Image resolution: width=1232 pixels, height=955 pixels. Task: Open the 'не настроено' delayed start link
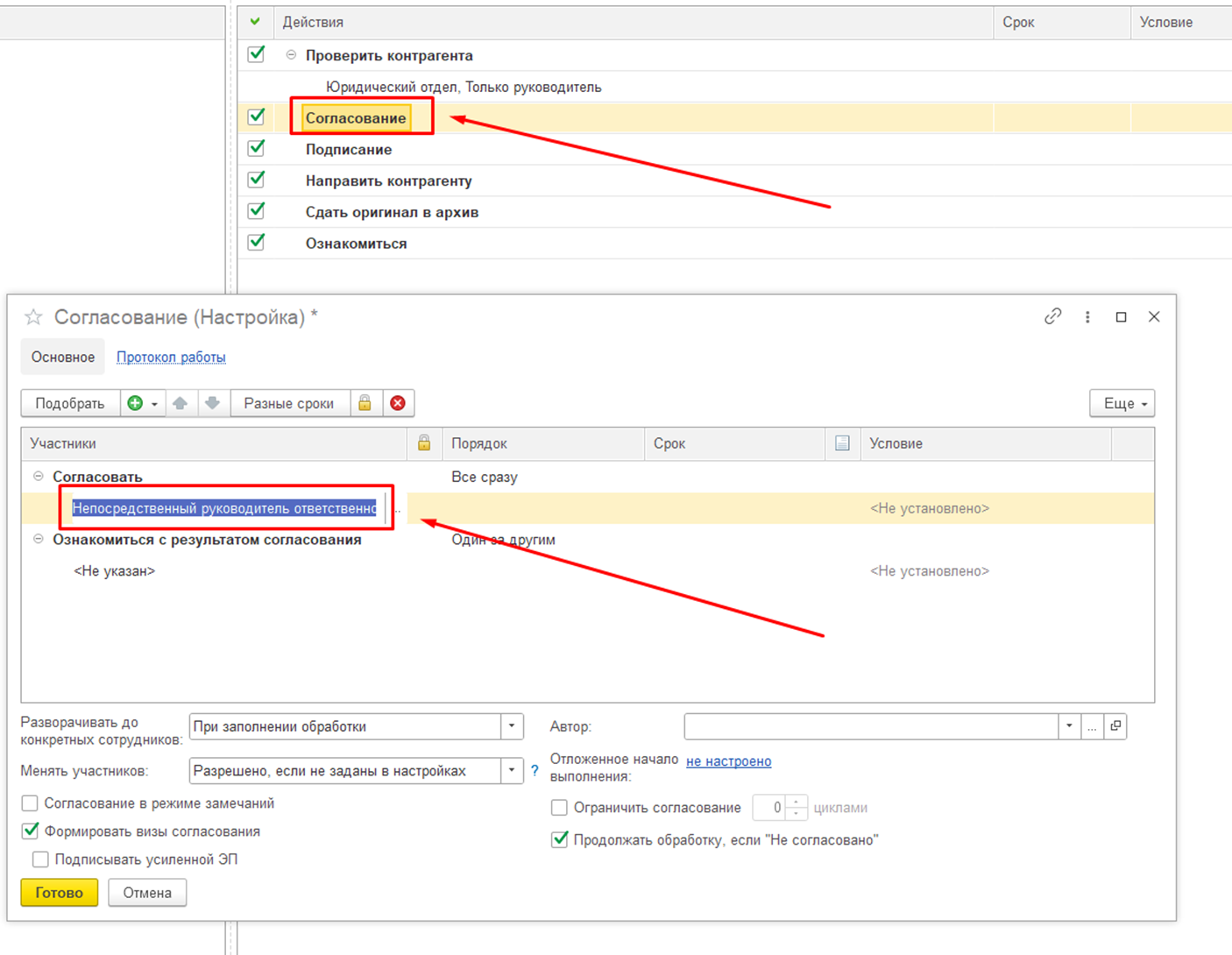pyautogui.click(x=729, y=761)
